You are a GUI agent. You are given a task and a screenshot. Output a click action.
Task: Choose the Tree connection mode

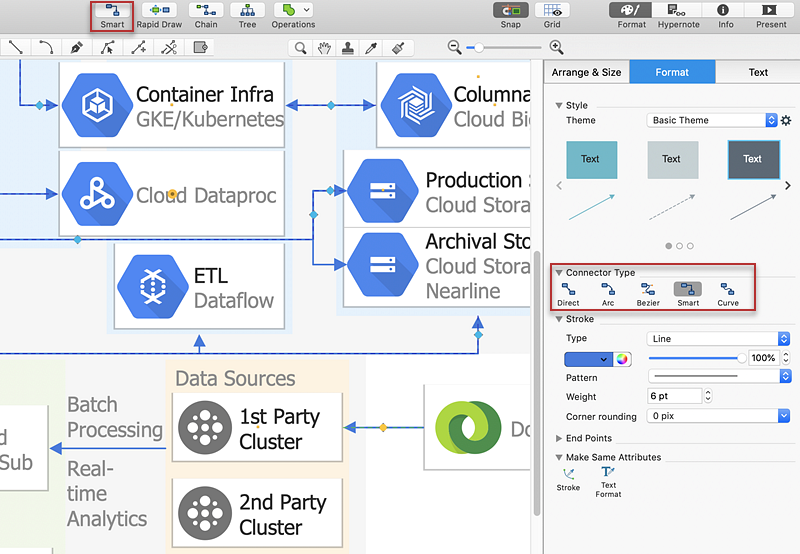click(247, 16)
